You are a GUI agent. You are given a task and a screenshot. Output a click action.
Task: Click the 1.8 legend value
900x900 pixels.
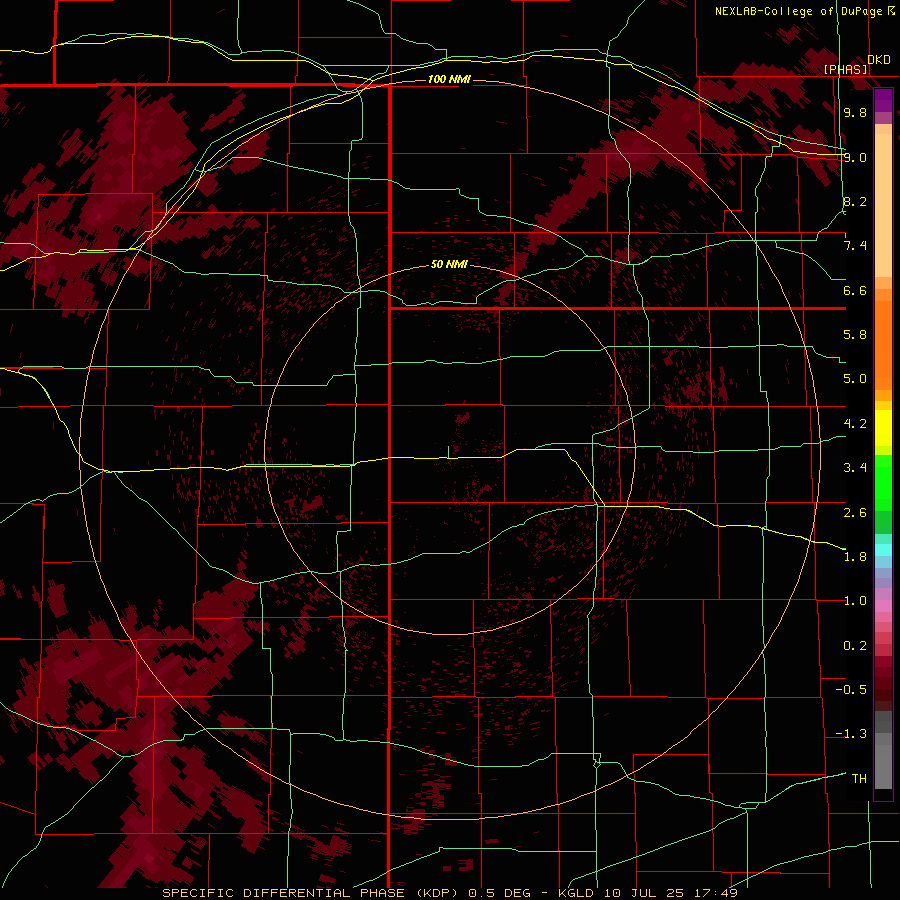[855, 556]
